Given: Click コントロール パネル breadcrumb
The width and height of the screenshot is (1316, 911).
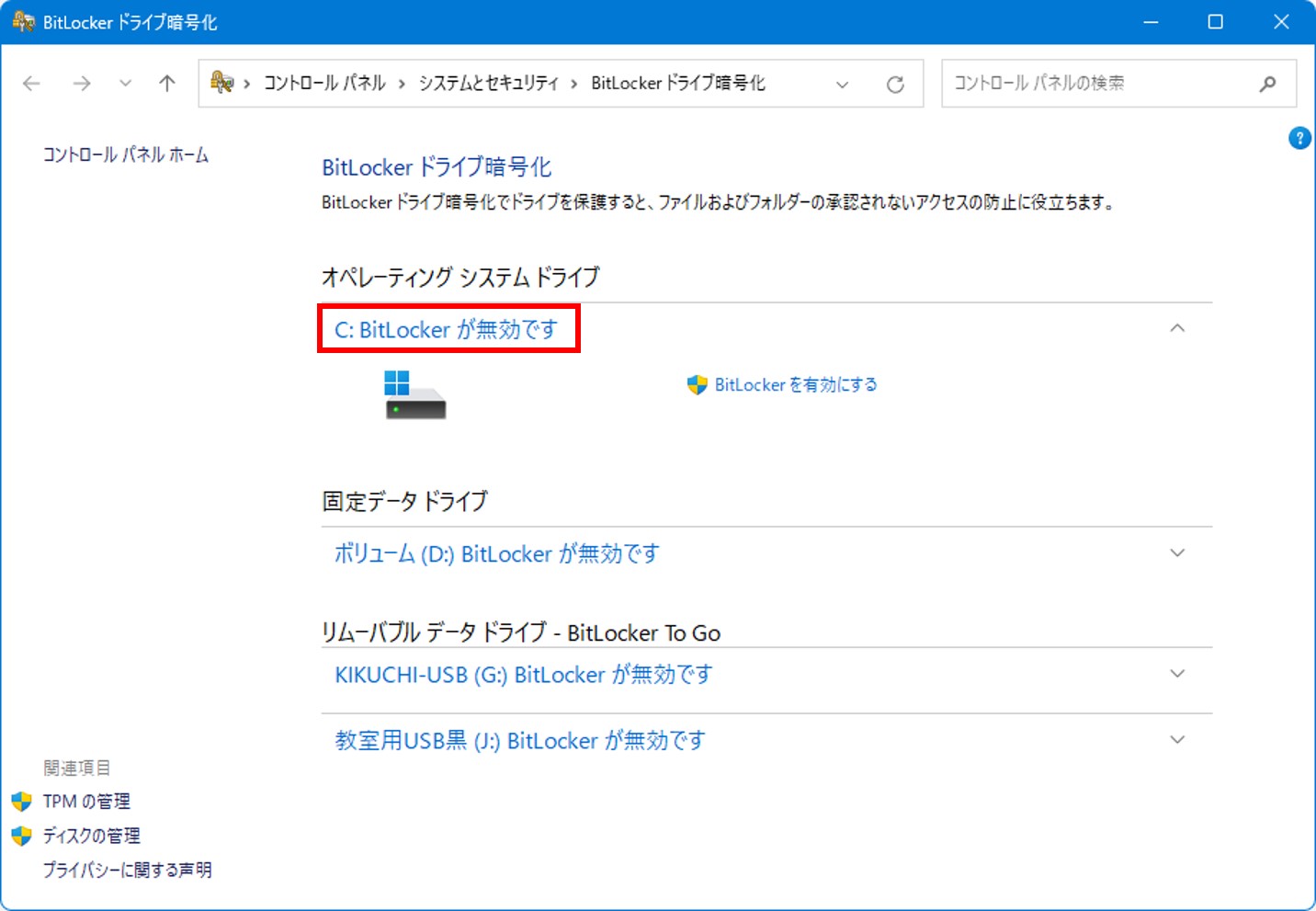Looking at the screenshot, I should pos(324,83).
